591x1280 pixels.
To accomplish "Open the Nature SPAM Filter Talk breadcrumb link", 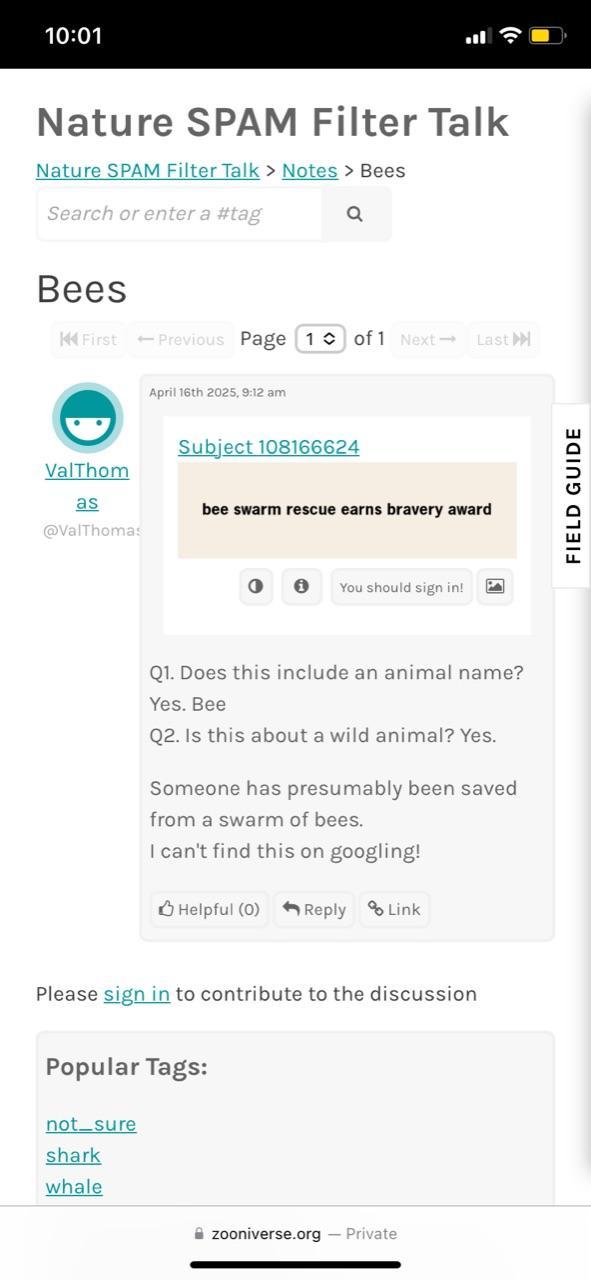I will point(148,170).
